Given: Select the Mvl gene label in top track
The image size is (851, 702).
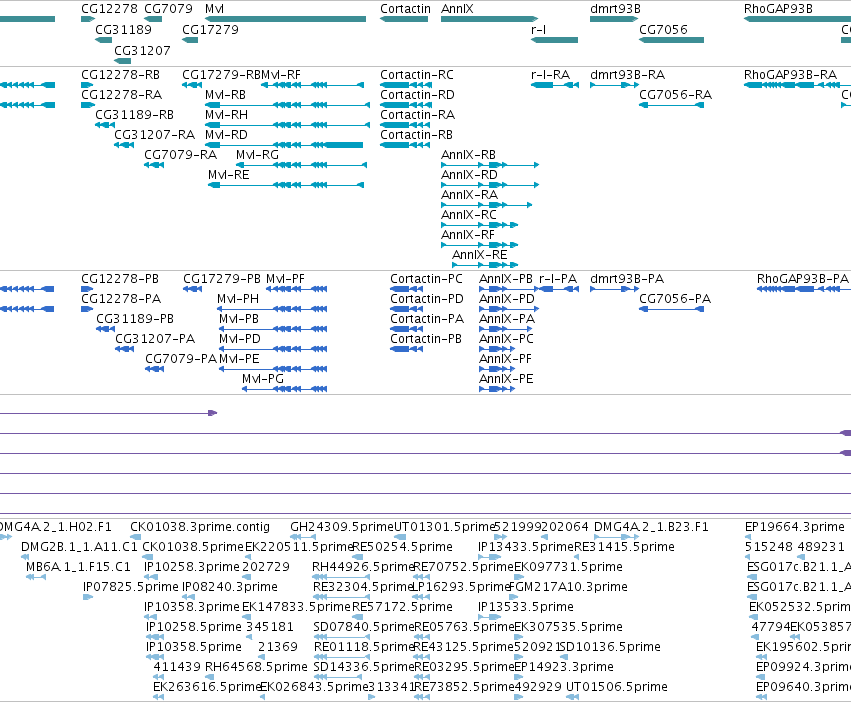Looking at the screenshot, I should (x=214, y=9).
